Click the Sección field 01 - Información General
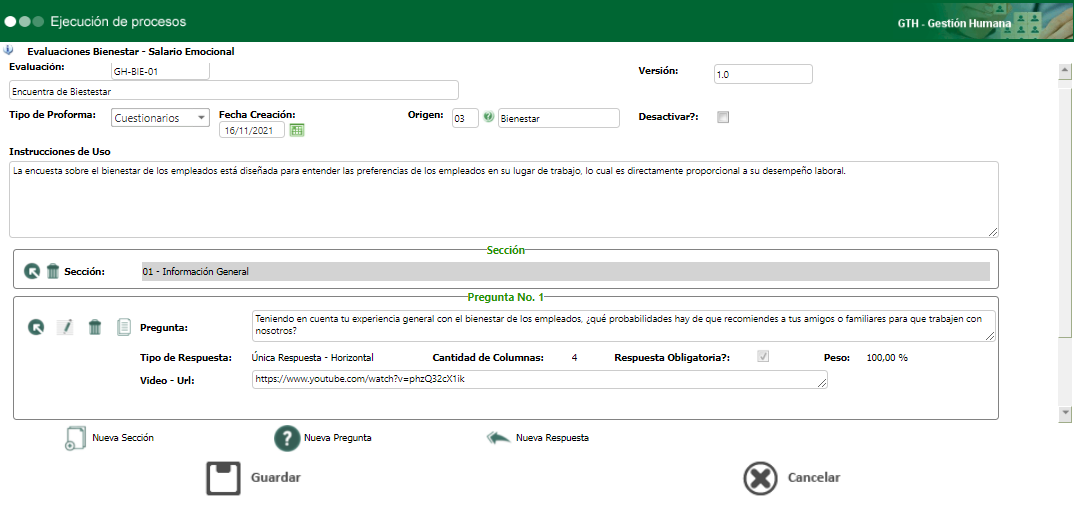Image resolution: width=1074 pixels, height=522 pixels. [566, 272]
